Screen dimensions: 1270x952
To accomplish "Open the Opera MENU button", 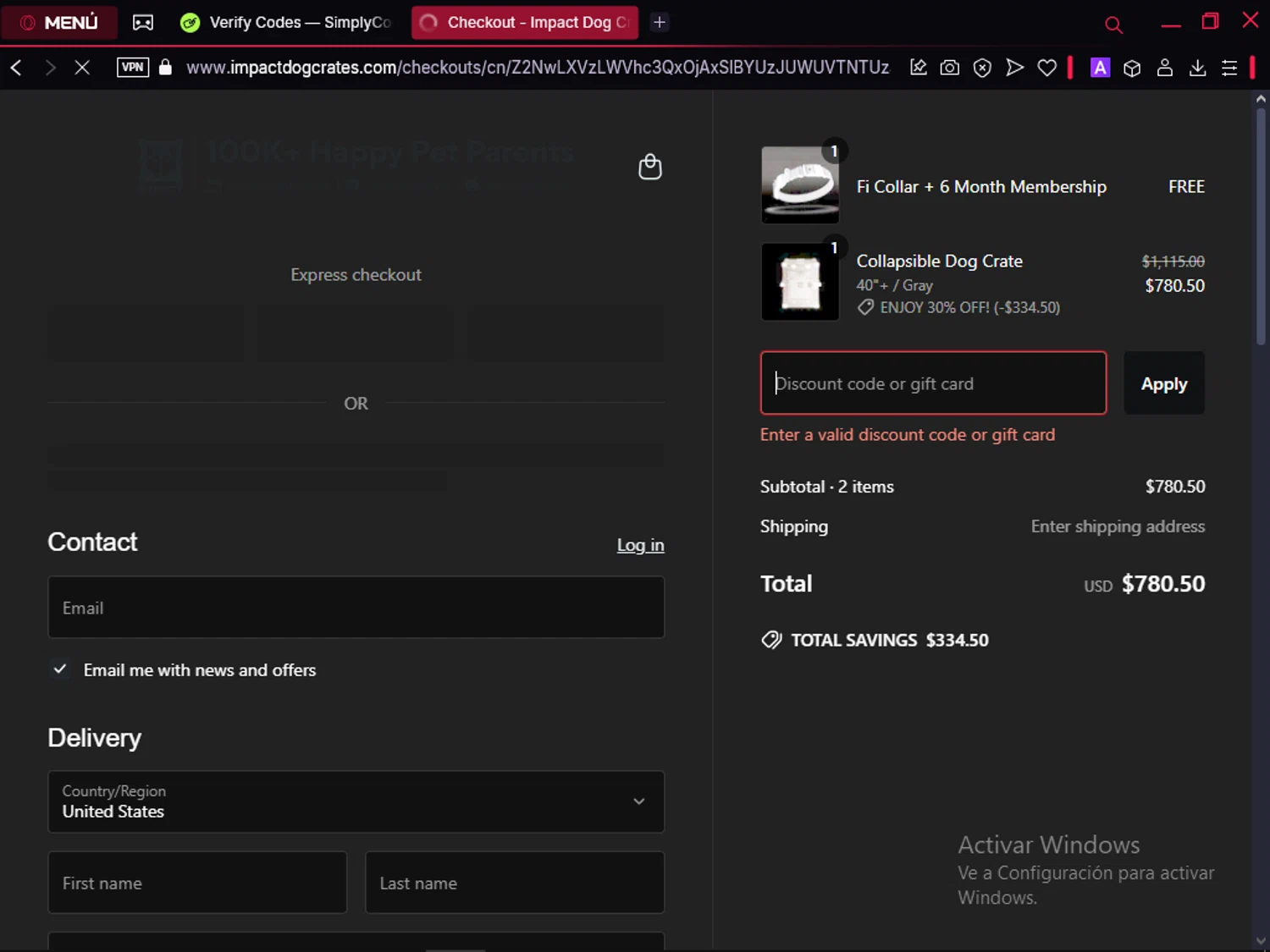I will pos(58,23).
